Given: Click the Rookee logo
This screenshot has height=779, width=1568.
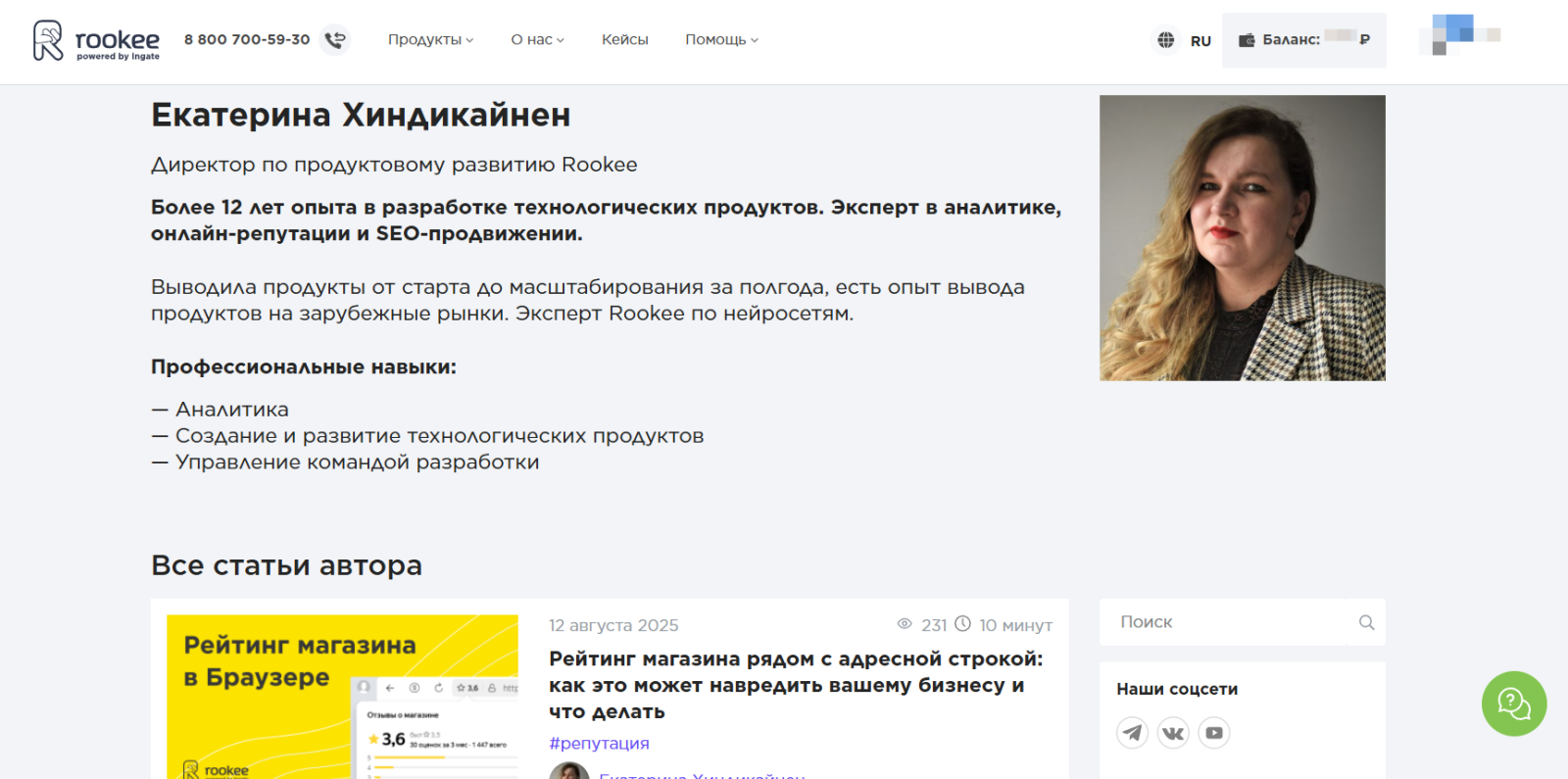Looking at the screenshot, I should pyautogui.click(x=96, y=41).
